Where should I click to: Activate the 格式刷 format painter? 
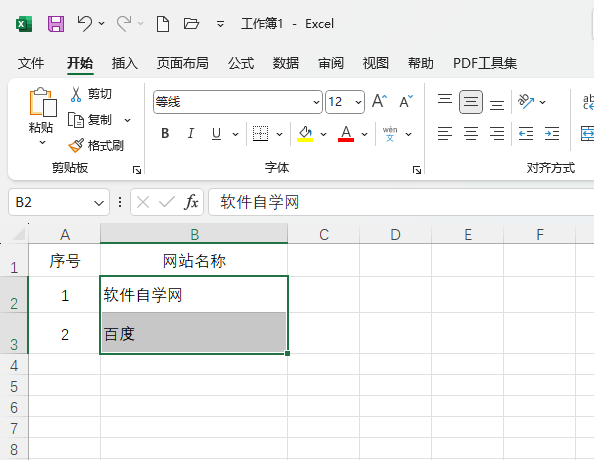pyautogui.click(x=96, y=146)
